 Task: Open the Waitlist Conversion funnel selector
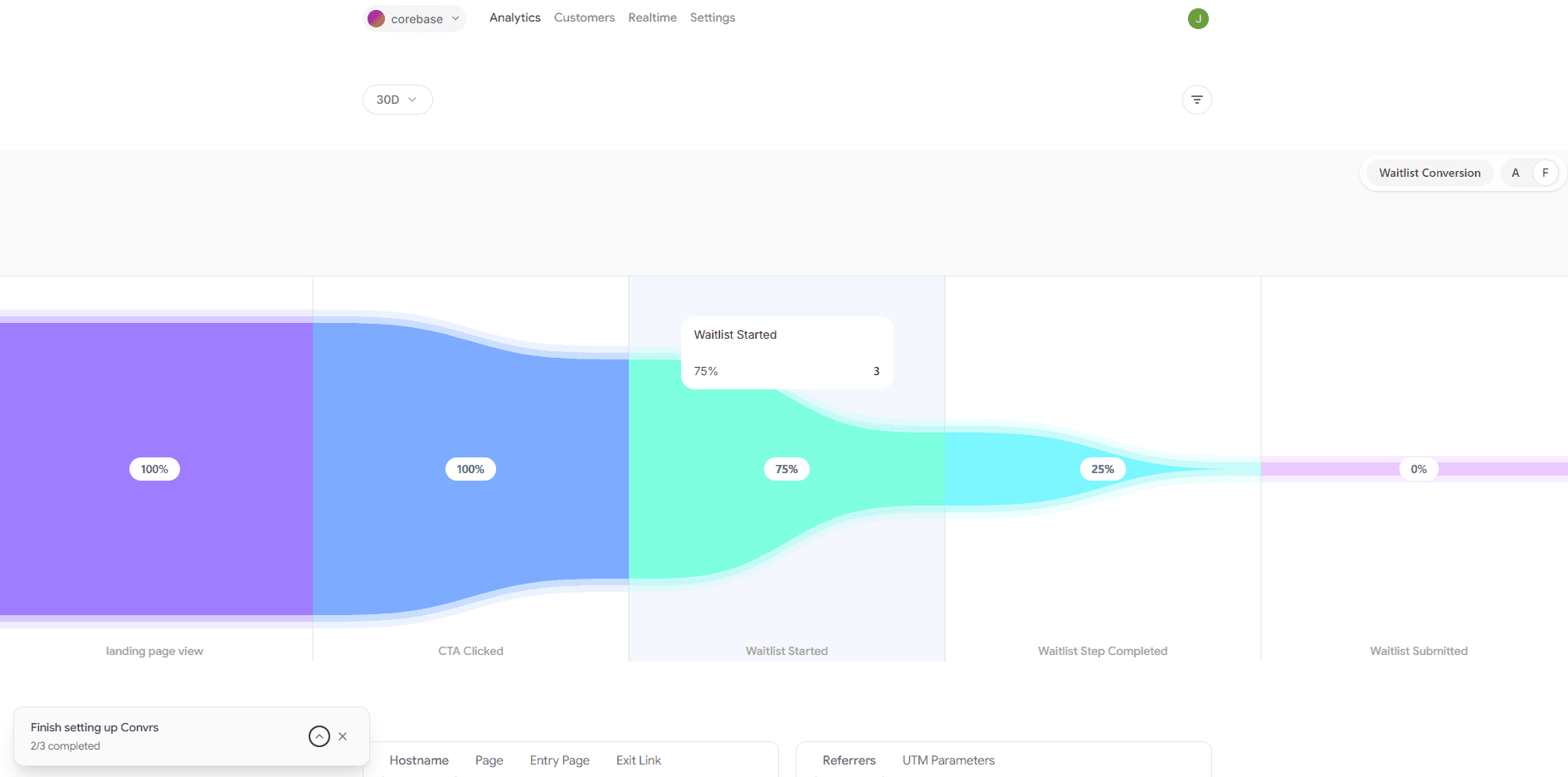click(x=1429, y=173)
